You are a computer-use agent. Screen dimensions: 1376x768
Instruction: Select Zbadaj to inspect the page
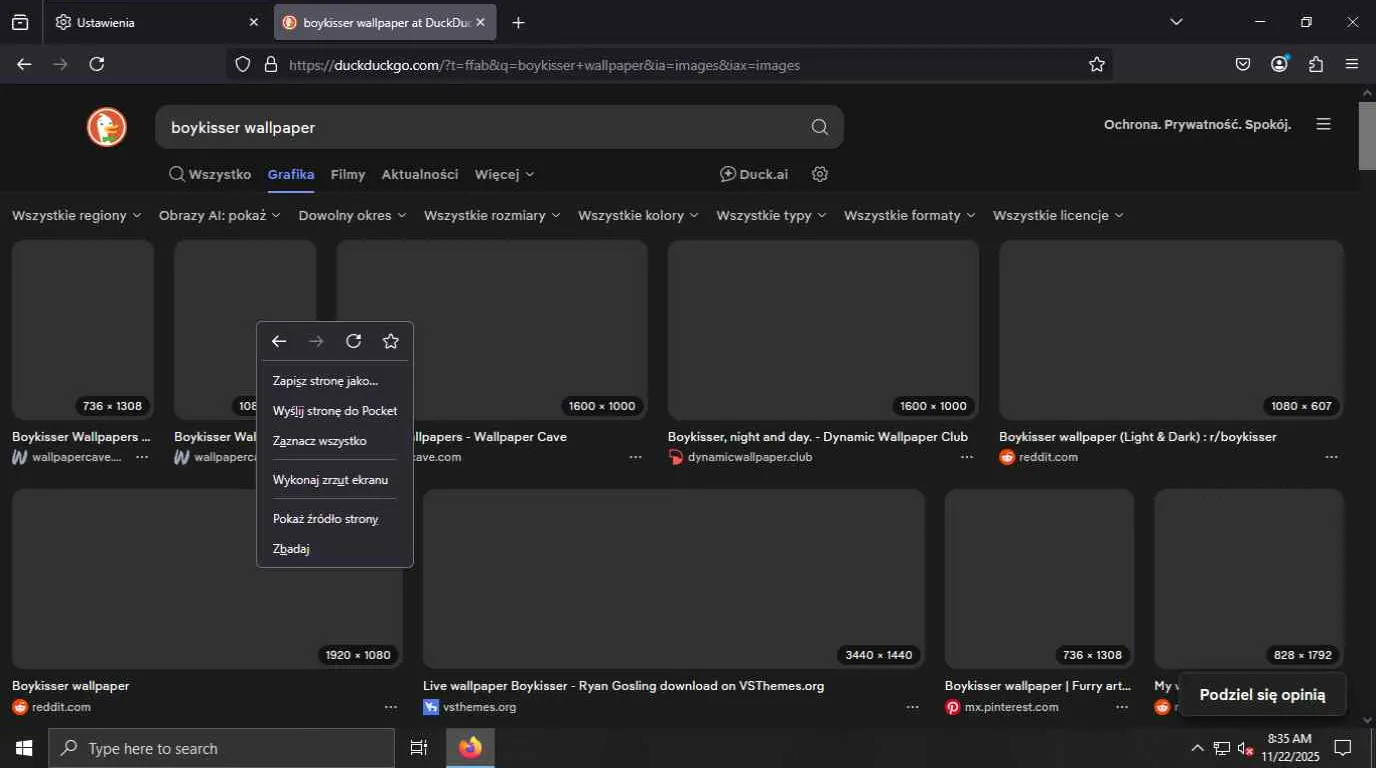pos(335,549)
